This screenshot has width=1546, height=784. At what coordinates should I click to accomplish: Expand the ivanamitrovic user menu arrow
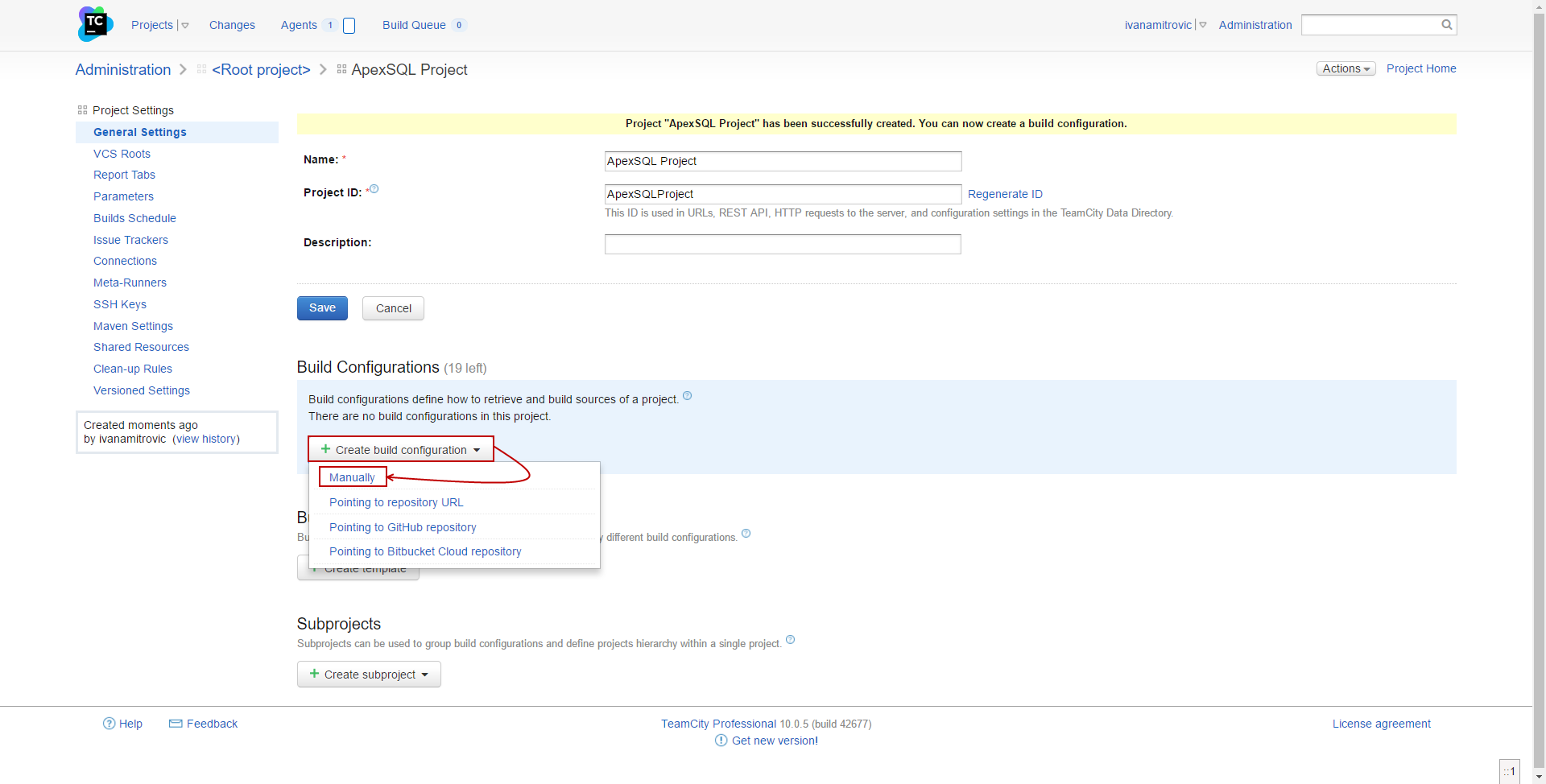pyautogui.click(x=1203, y=26)
